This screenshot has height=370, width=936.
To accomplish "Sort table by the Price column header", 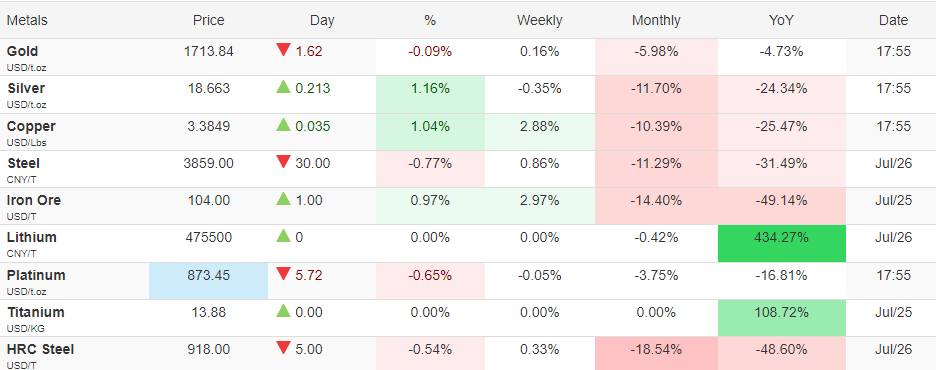I will pyautogui.click(x=208, y=20).
